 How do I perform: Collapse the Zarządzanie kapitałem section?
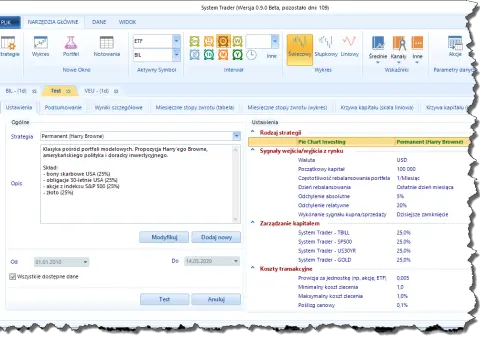click(253, 223)
